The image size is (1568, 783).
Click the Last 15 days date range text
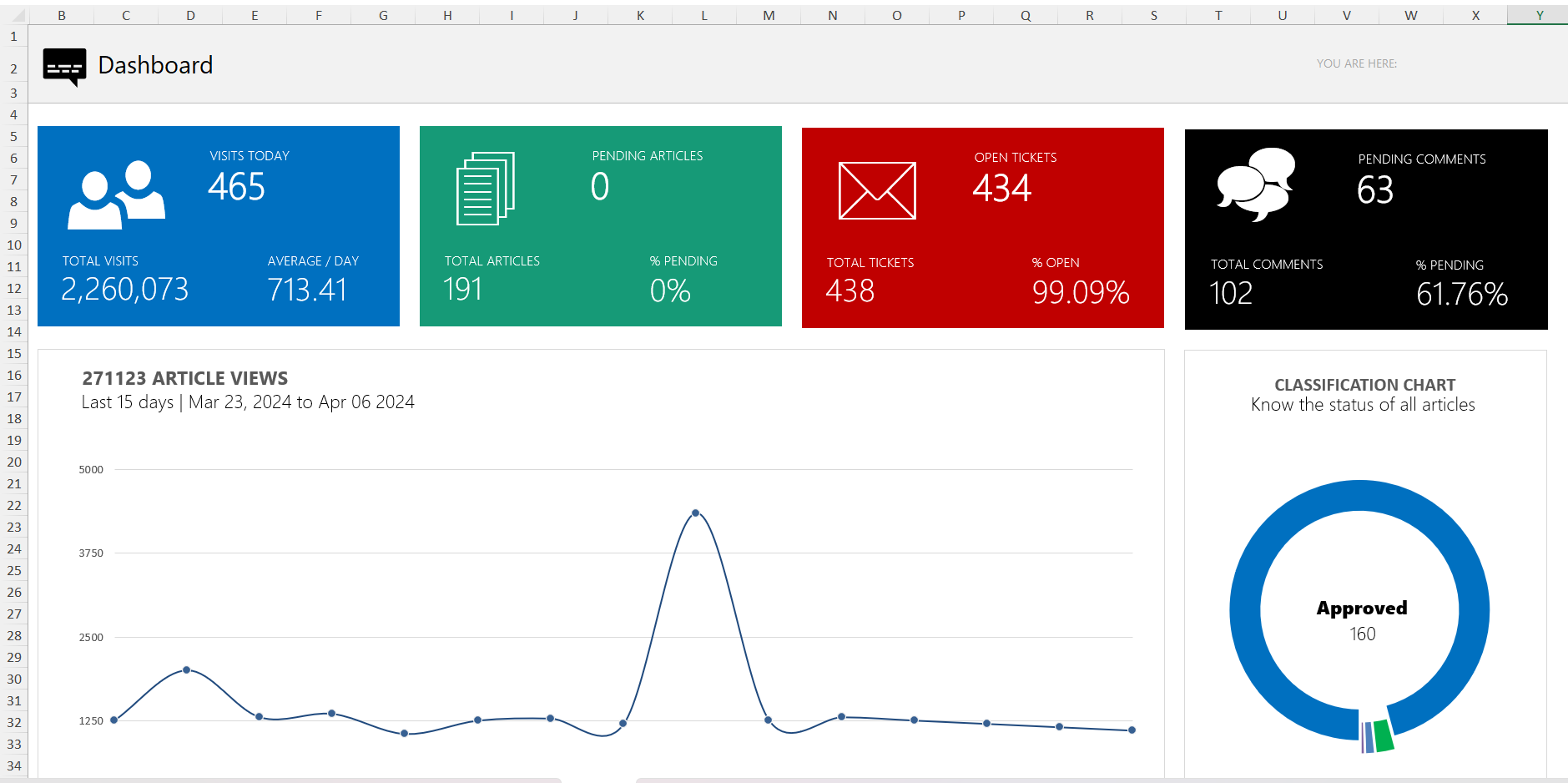(248, 402)
